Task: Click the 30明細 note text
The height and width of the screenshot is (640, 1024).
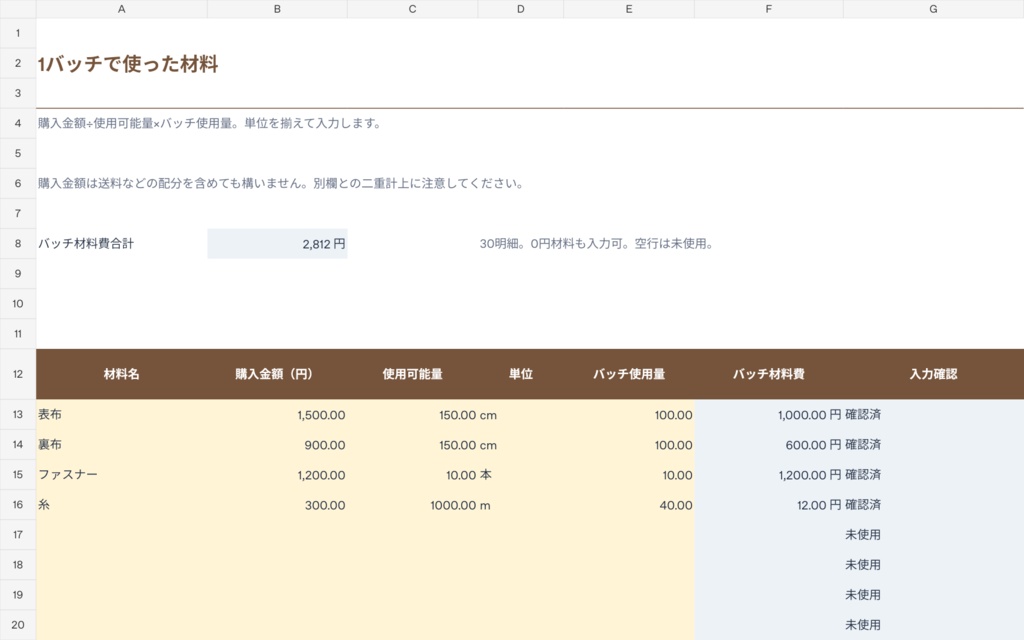Action: (596, 244)
